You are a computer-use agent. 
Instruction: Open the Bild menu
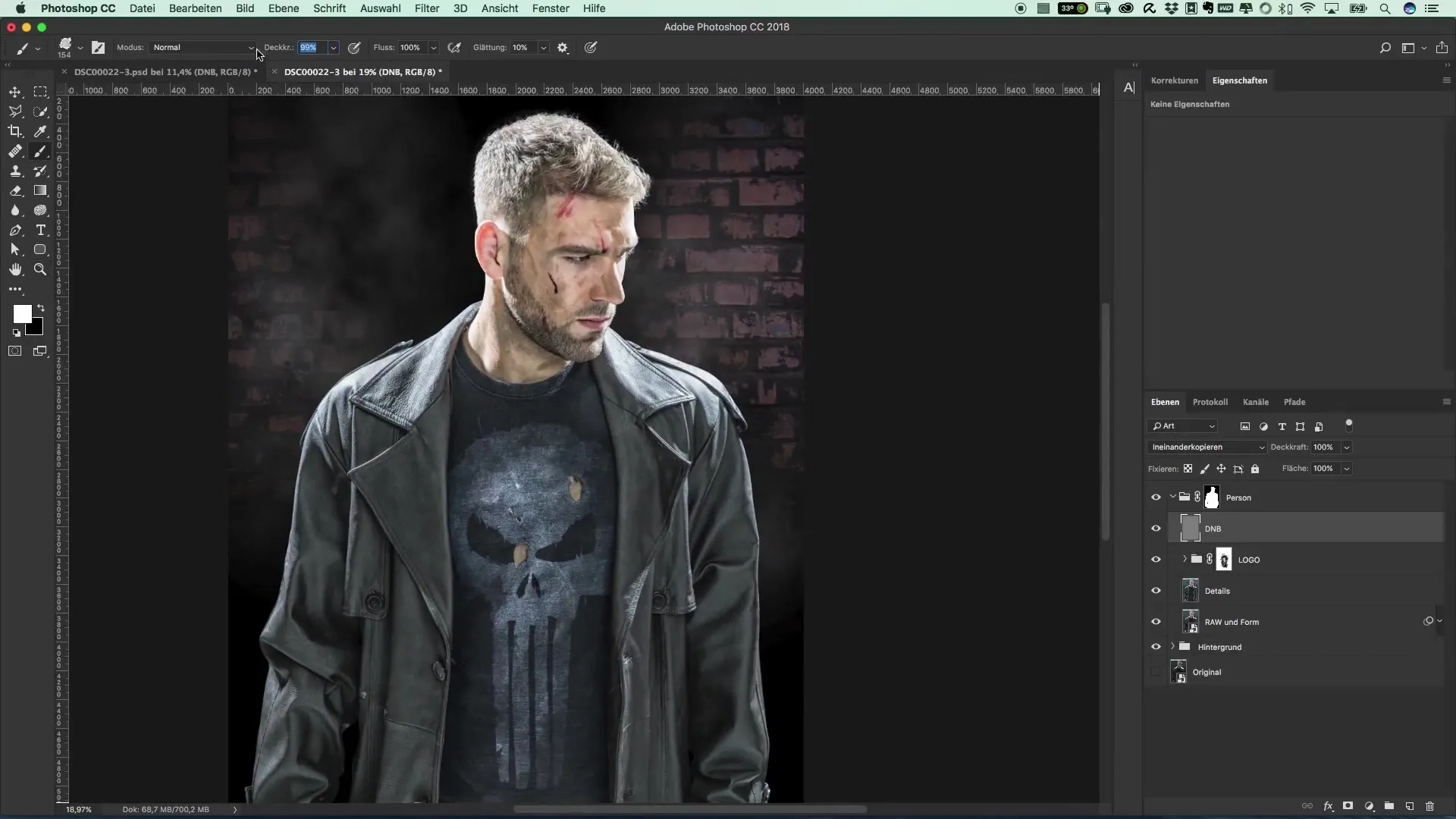[245, 8]
